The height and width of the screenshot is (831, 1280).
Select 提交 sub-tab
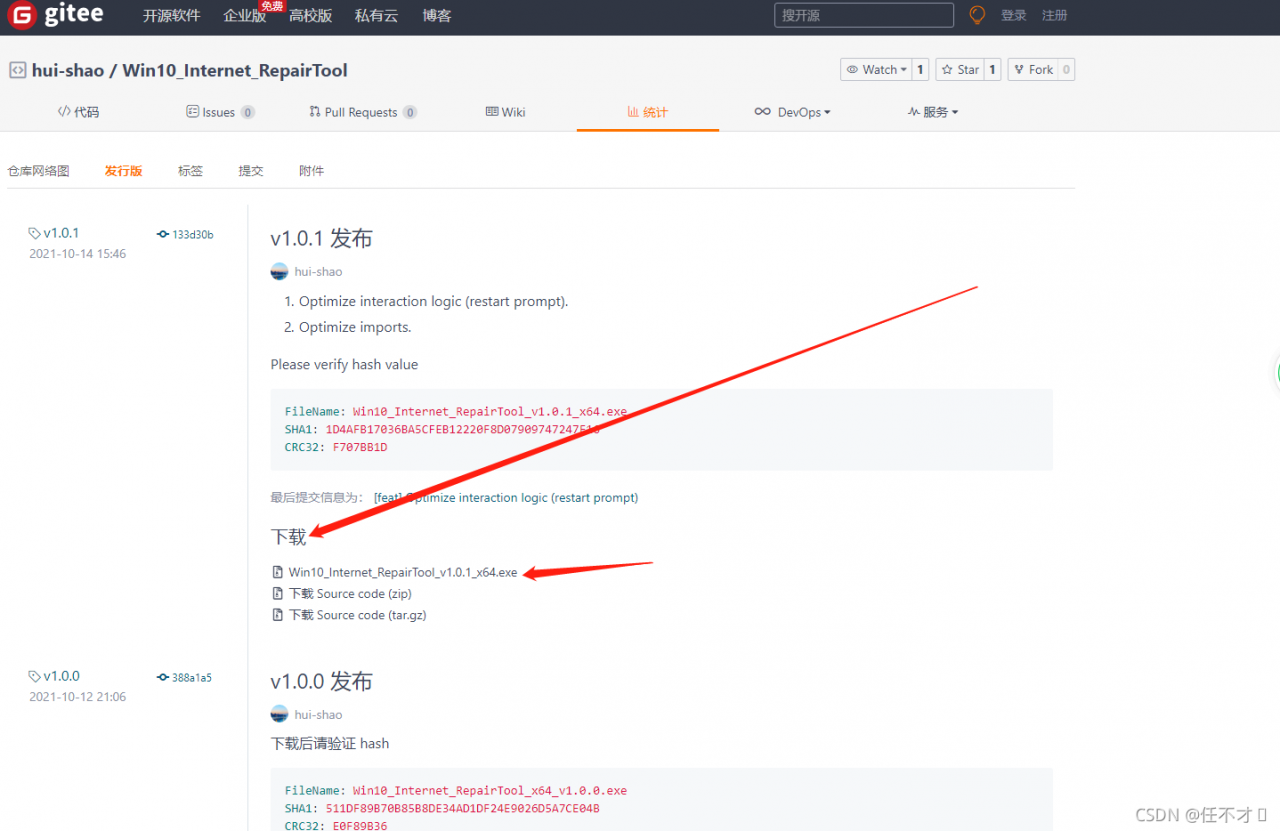click(251, 171)
